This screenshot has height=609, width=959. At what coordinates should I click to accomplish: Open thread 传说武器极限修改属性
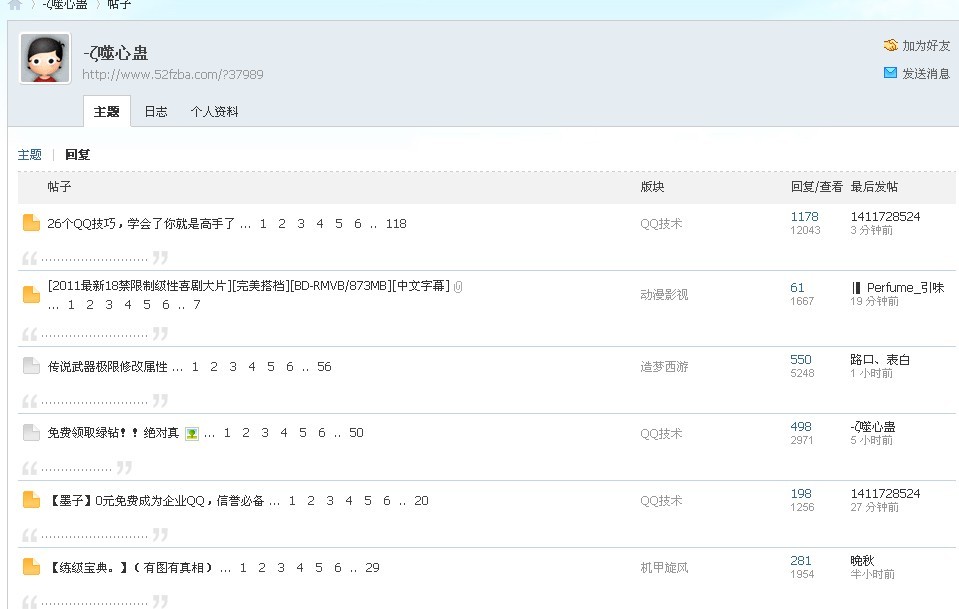pyautogui.click(x=108, y=367)
